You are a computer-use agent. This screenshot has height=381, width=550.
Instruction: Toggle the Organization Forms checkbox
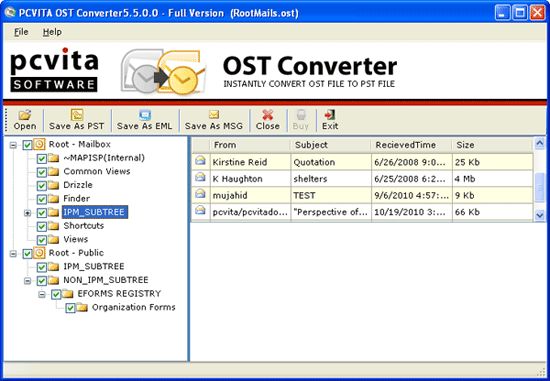pos(71,308)
